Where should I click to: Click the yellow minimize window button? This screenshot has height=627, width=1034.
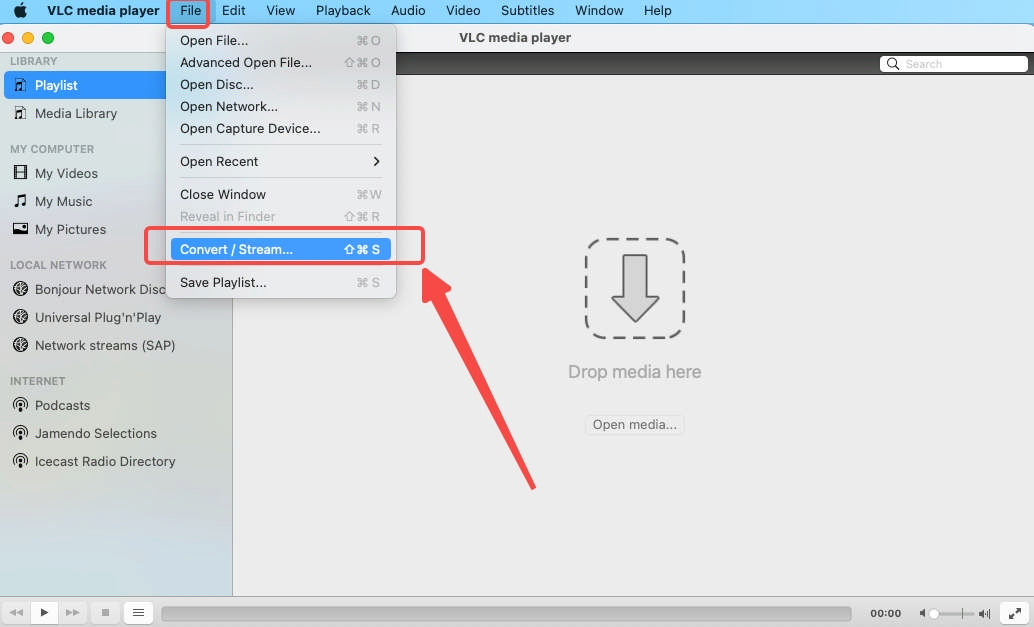tap(28, 38)
